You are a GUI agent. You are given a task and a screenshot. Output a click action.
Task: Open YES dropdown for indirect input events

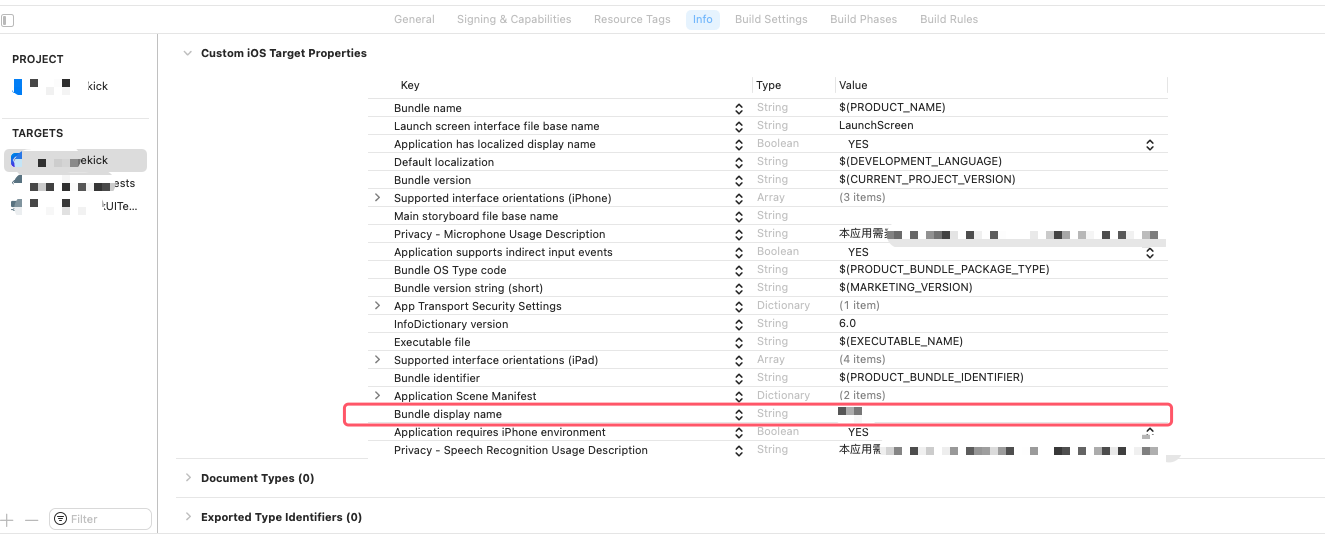(1150, 252)
